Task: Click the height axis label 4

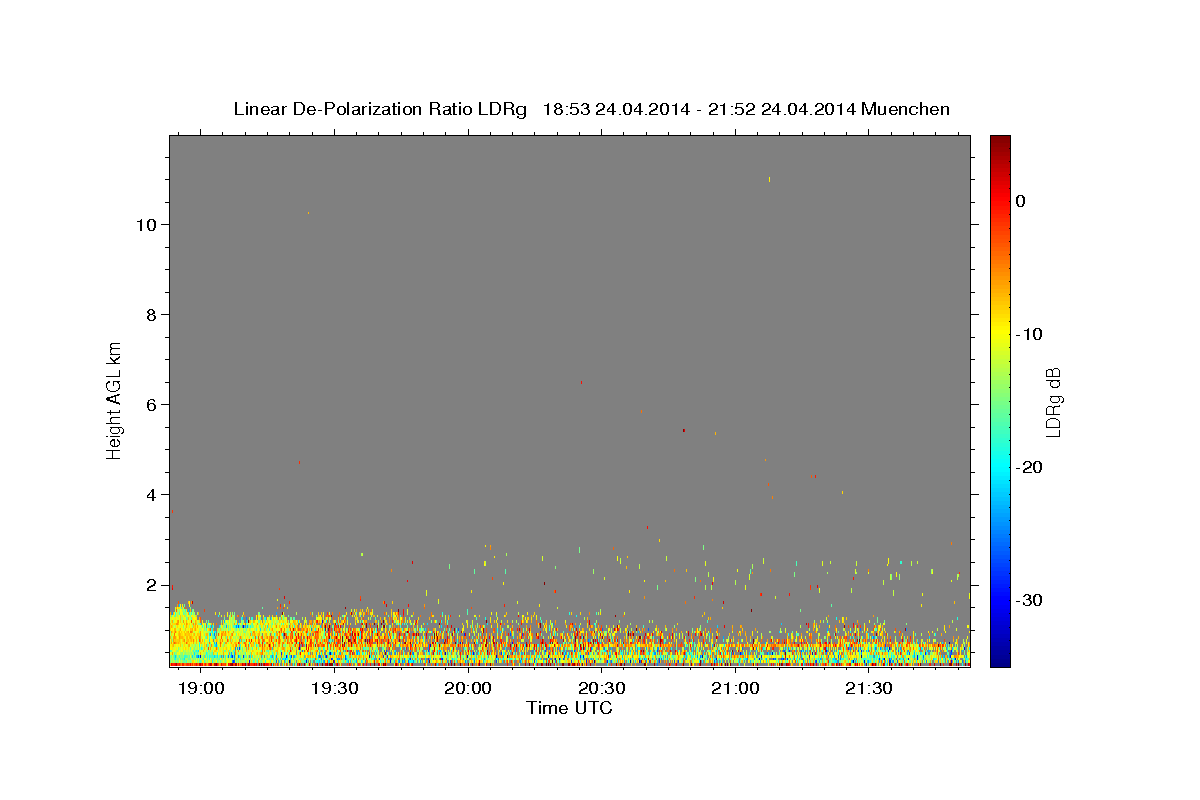Action: (x=152, y=495)
